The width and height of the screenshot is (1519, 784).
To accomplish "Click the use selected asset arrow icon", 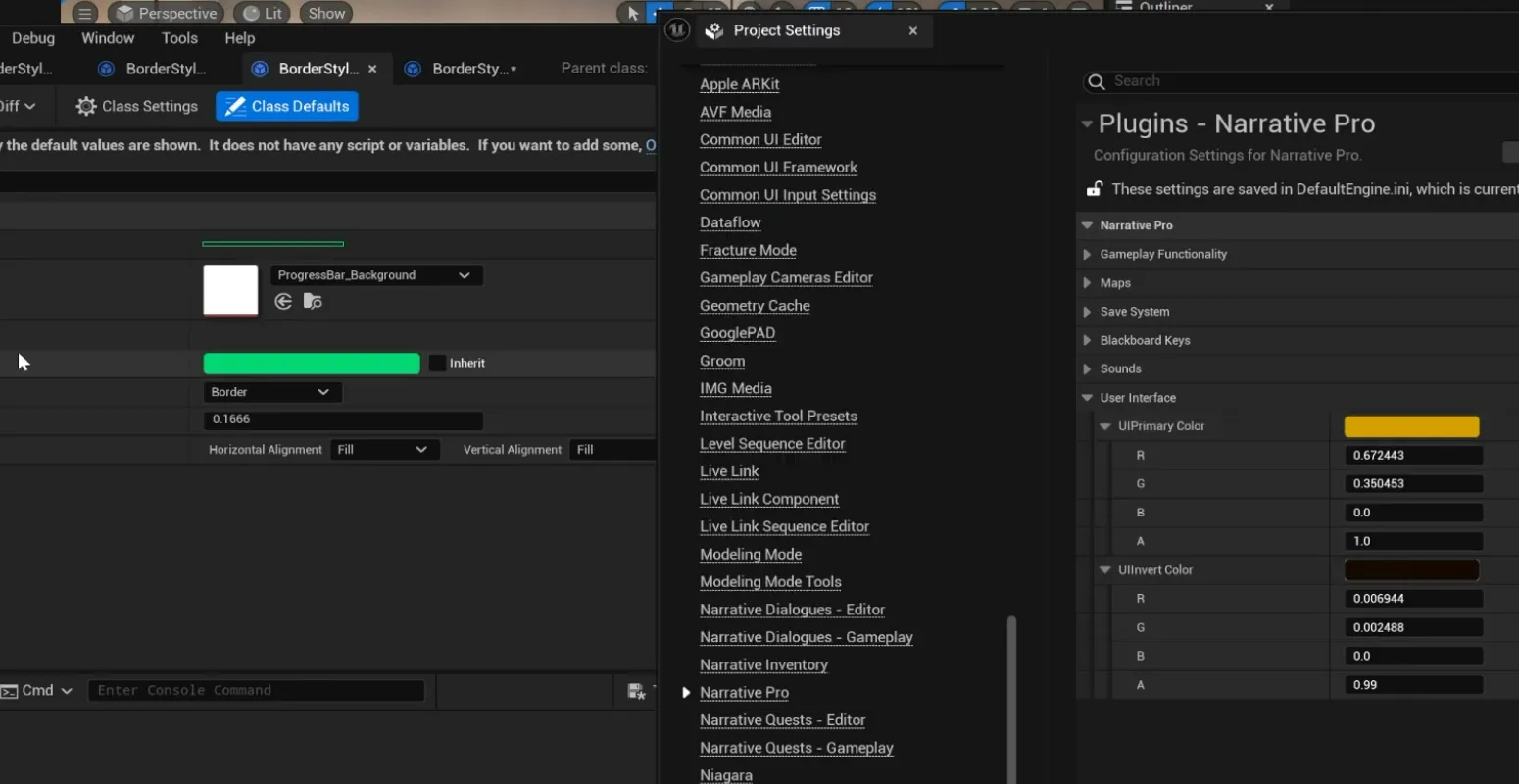I will (283, 301).
